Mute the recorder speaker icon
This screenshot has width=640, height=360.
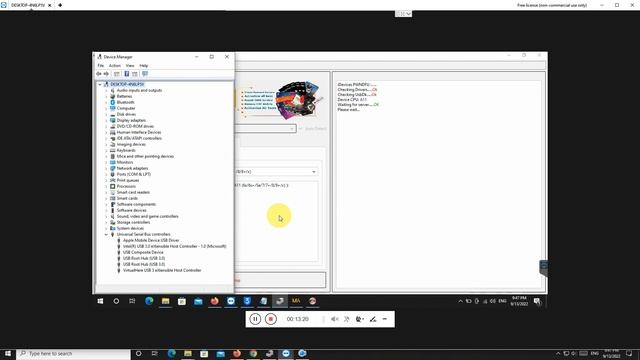point(334,319)
